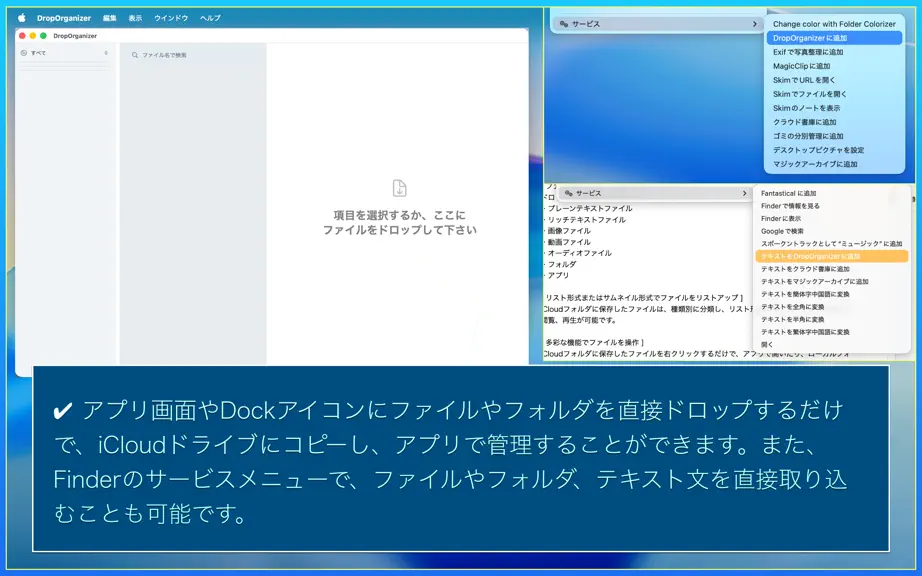Open the ウインドウ menu

pyautogui.click(x=171, y=18)
